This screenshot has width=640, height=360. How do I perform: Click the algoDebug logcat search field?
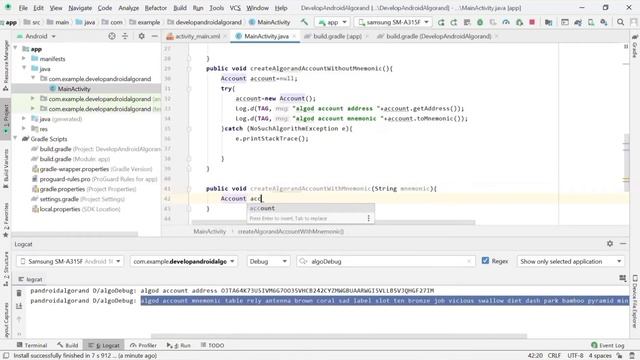click(386, 261)
